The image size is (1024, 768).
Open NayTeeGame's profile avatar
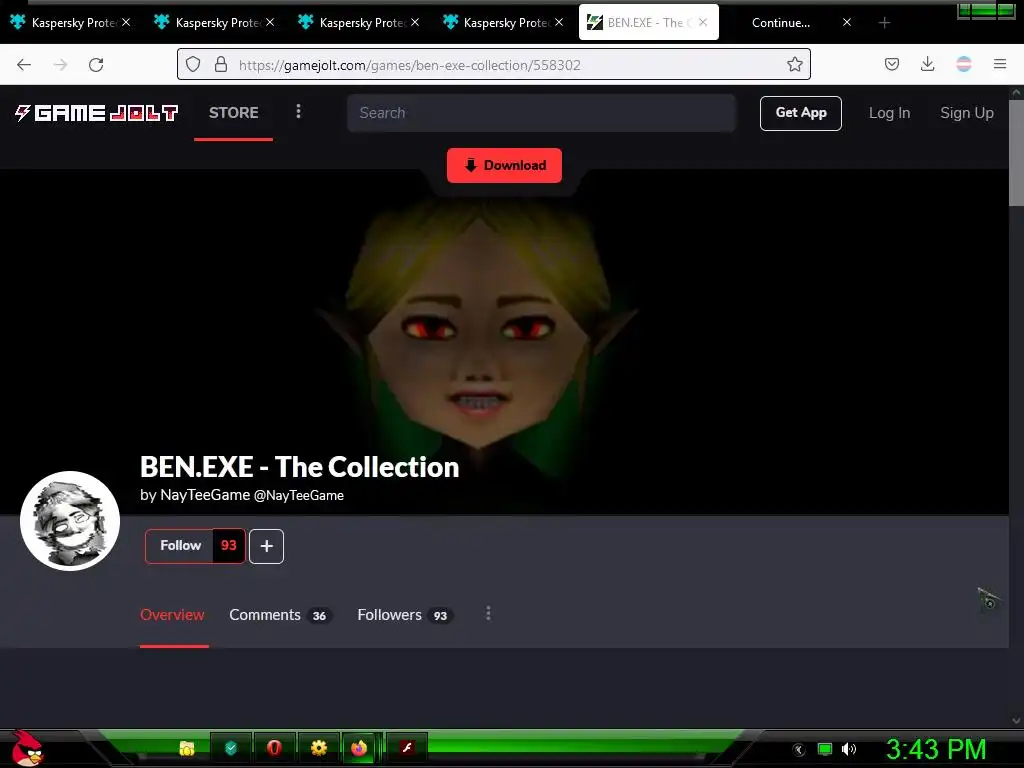click(70, 520)
